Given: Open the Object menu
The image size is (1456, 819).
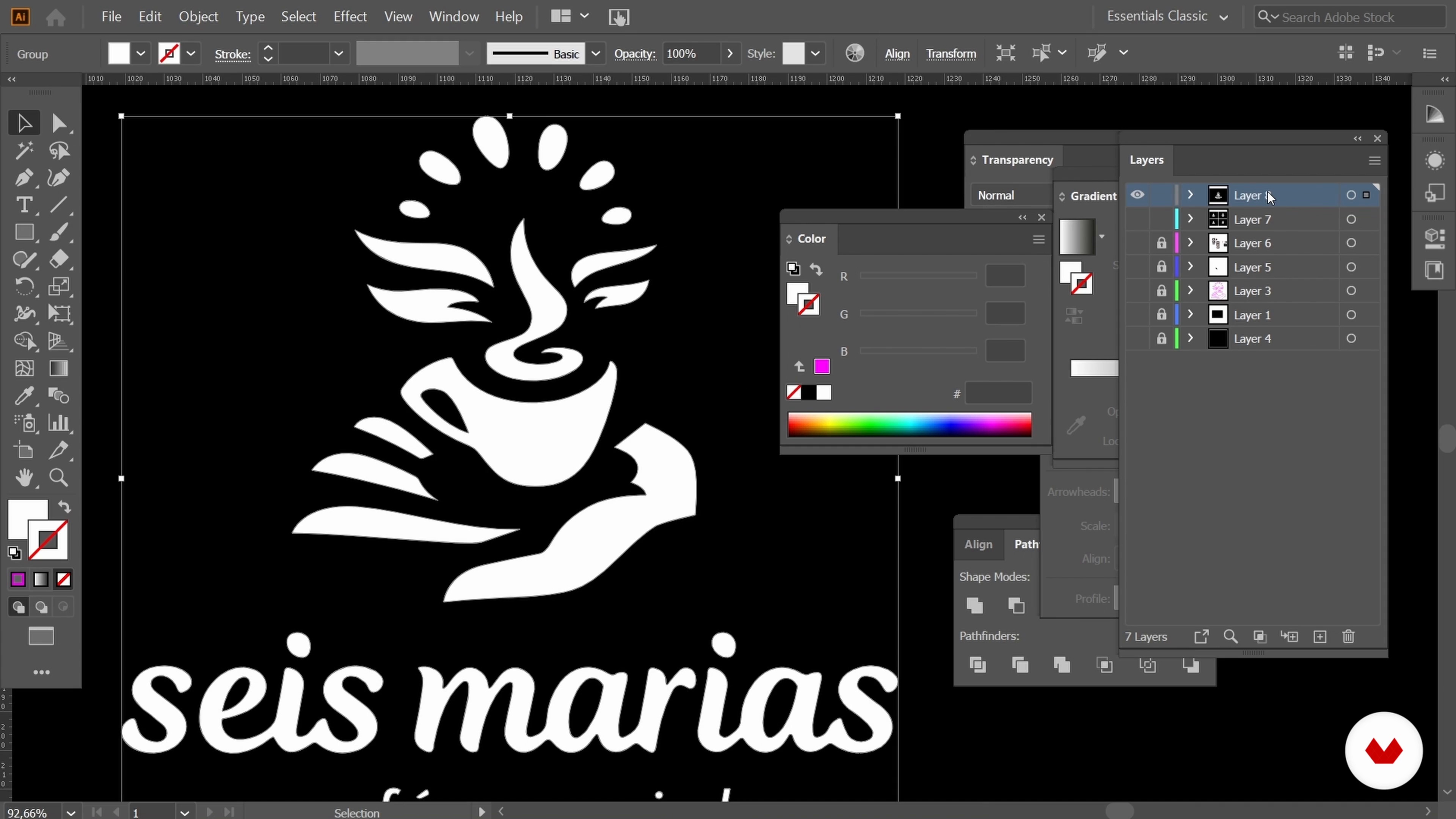Looking at the screenshot, I should coord(198,16).
